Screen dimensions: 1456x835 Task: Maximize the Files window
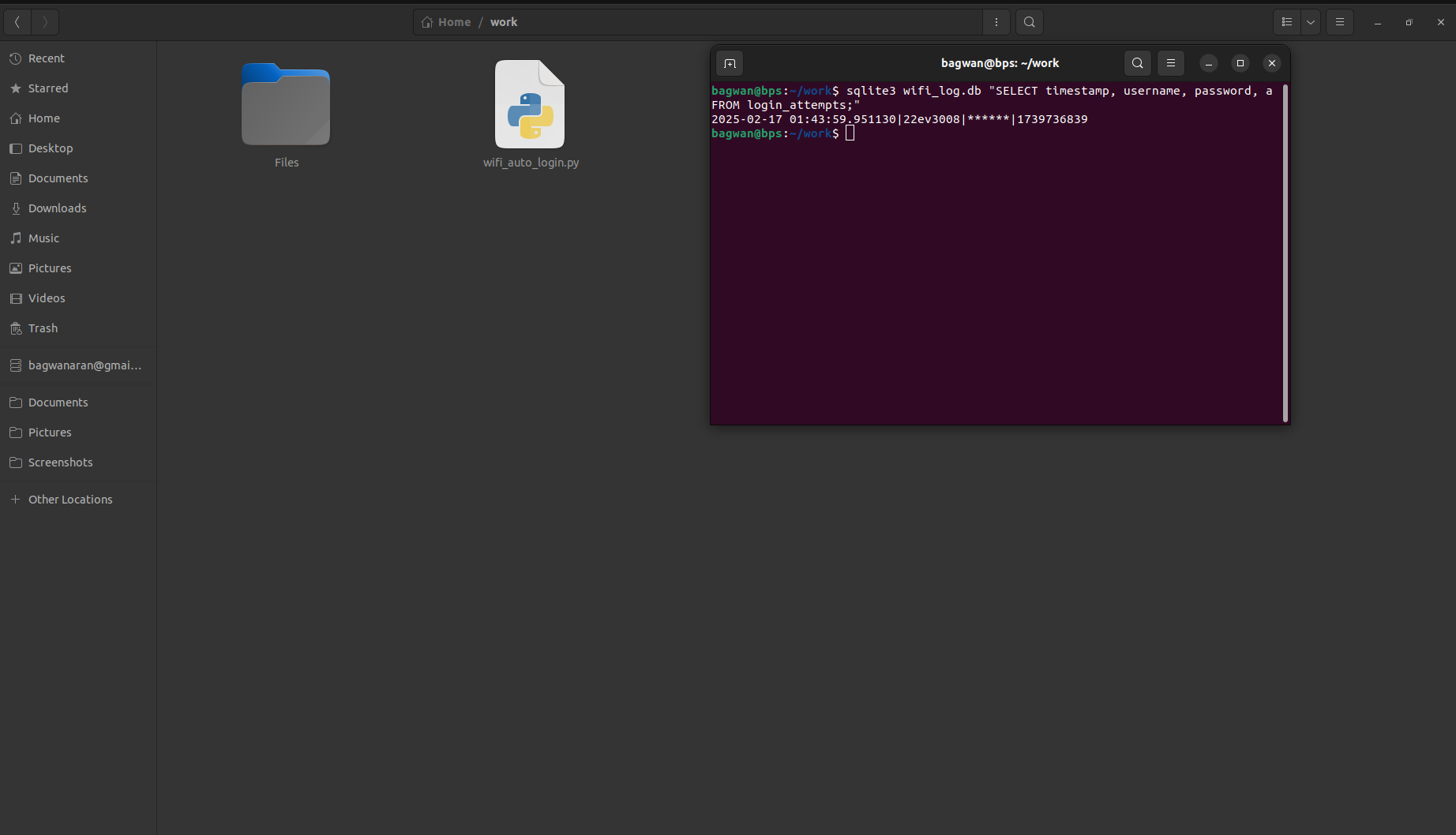[x=1409, y=22]
